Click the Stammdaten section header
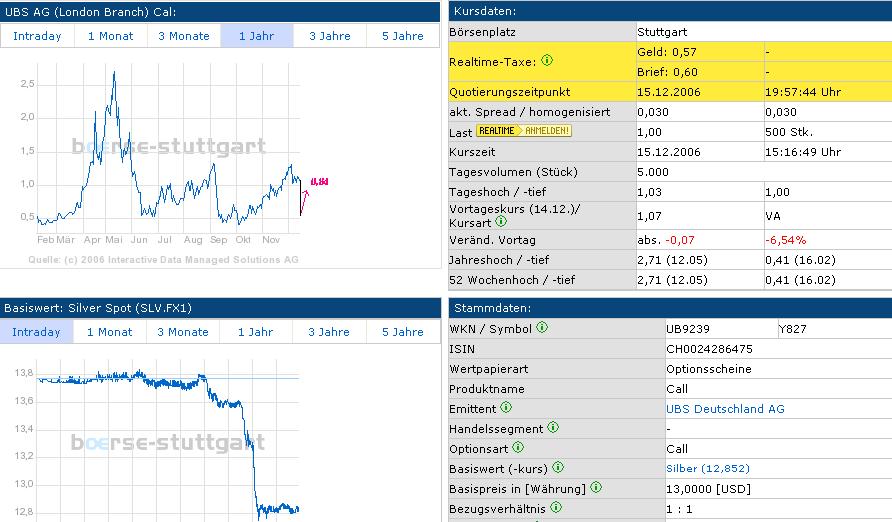892x522 pixels. click(670, 308)
